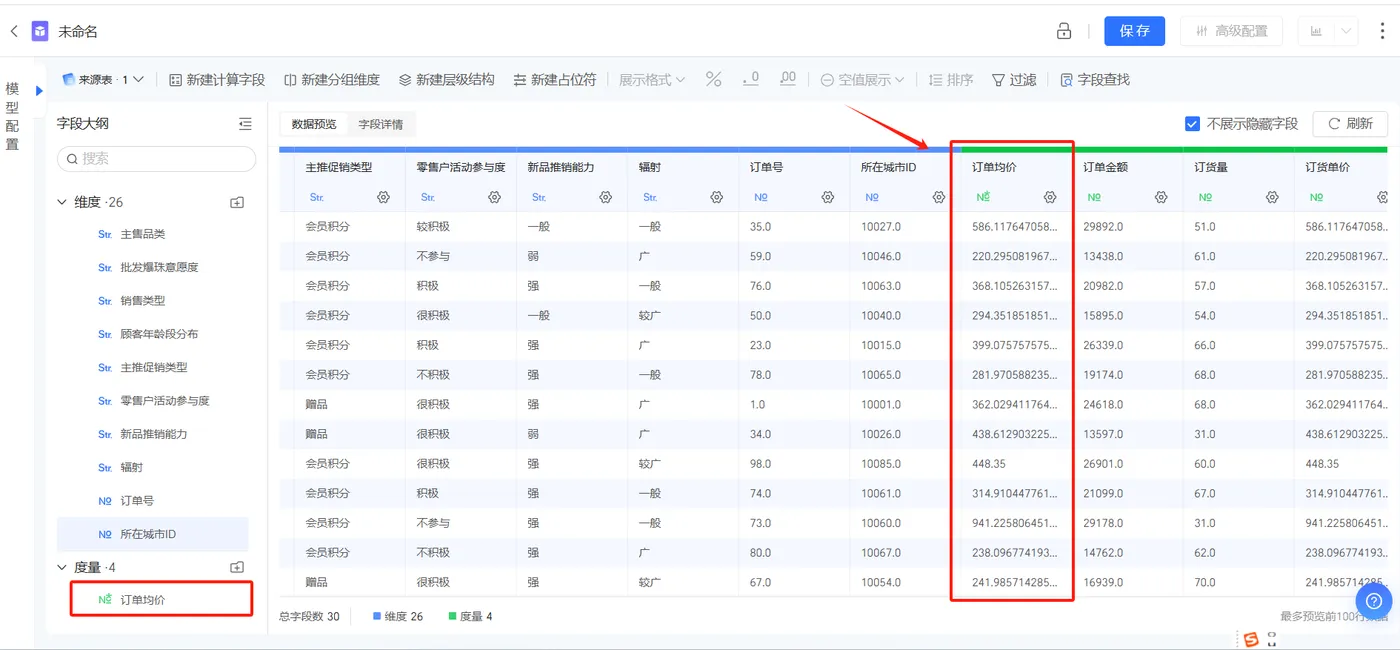Screen dimensions: 1400x650
Task: Click cell 10027.0 in 所在城市ID column
Action: [881, 227]
